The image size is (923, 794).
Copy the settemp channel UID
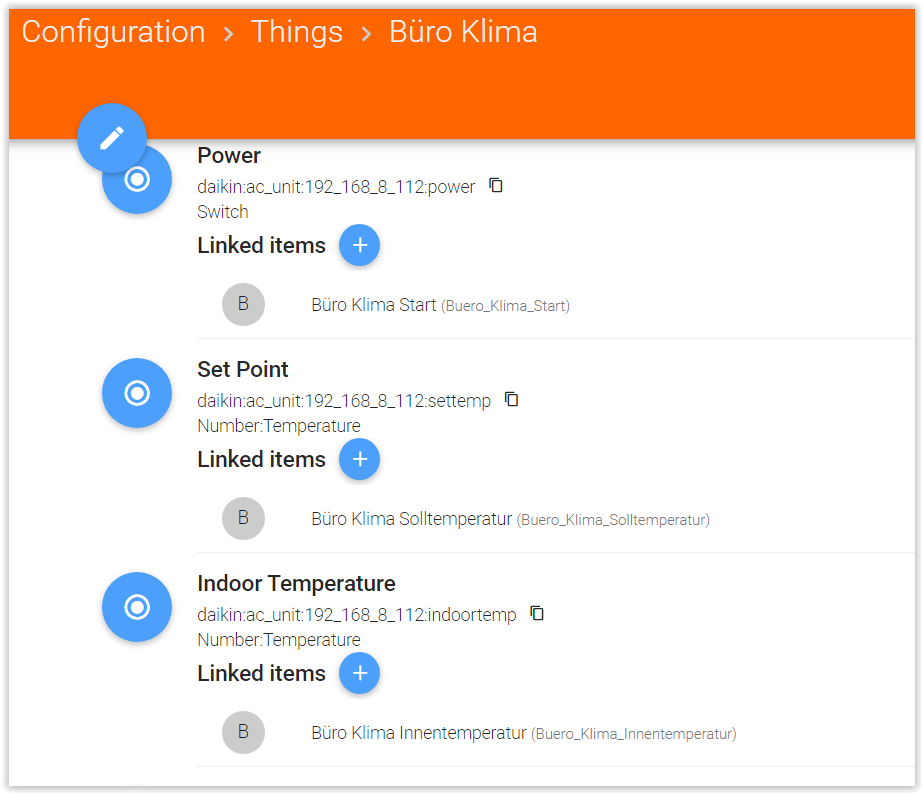tap(512, 399)
